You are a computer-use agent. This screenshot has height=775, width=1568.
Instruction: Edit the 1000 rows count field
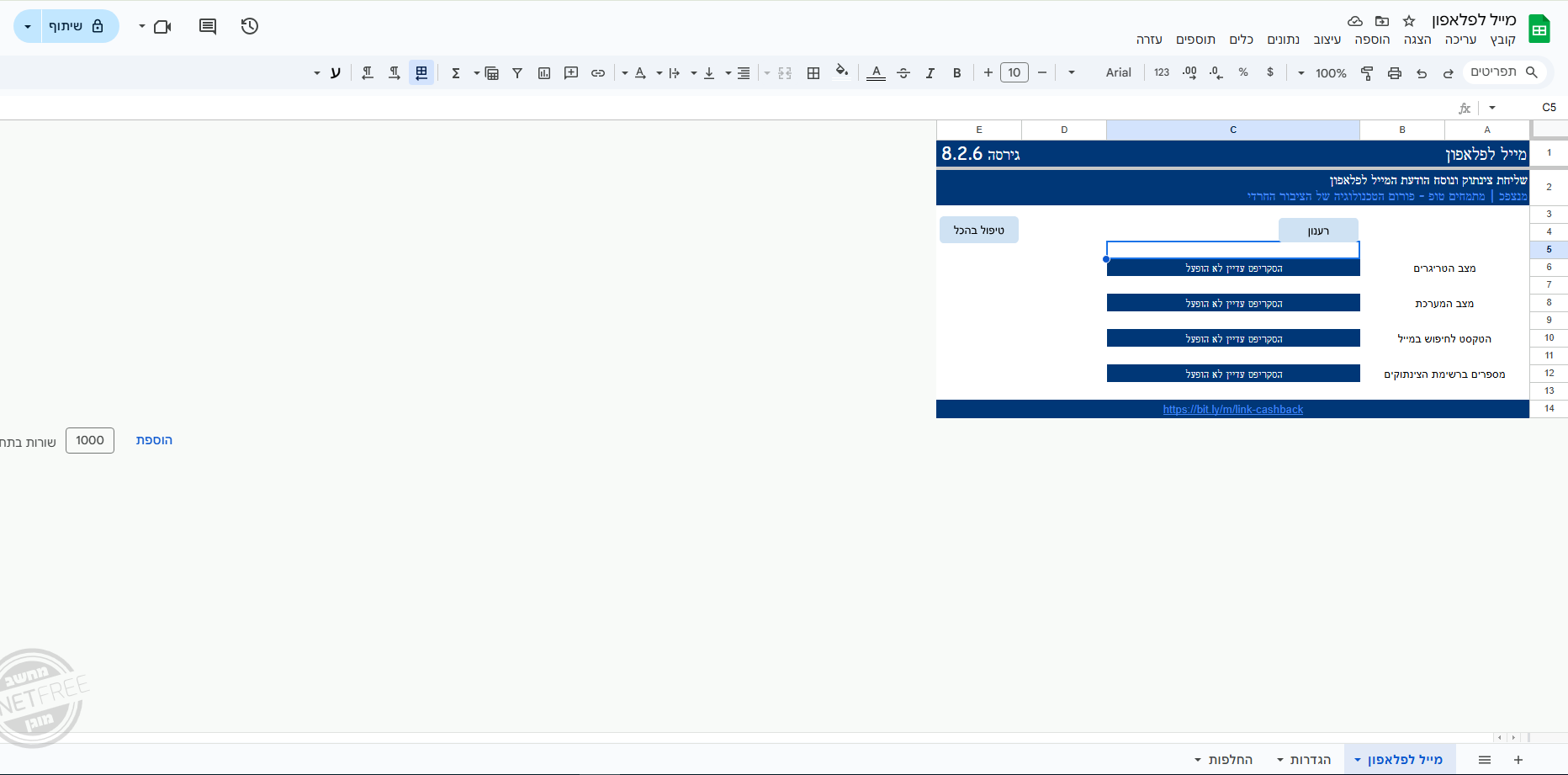[90, 440]
